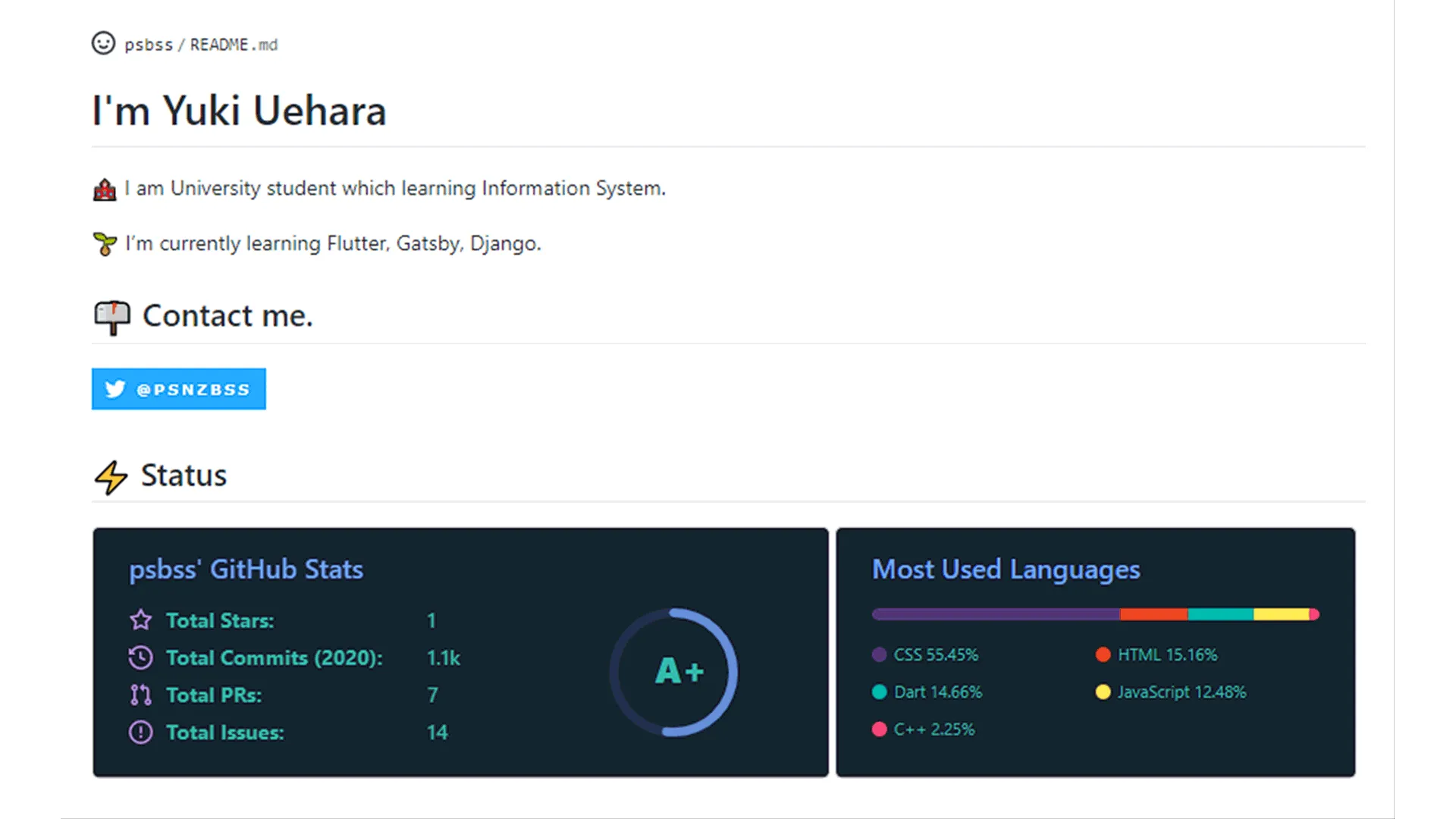This screenshot has width=1456, height=819.
Task: Click the A+ rank circle
Action: click(673, 672)
